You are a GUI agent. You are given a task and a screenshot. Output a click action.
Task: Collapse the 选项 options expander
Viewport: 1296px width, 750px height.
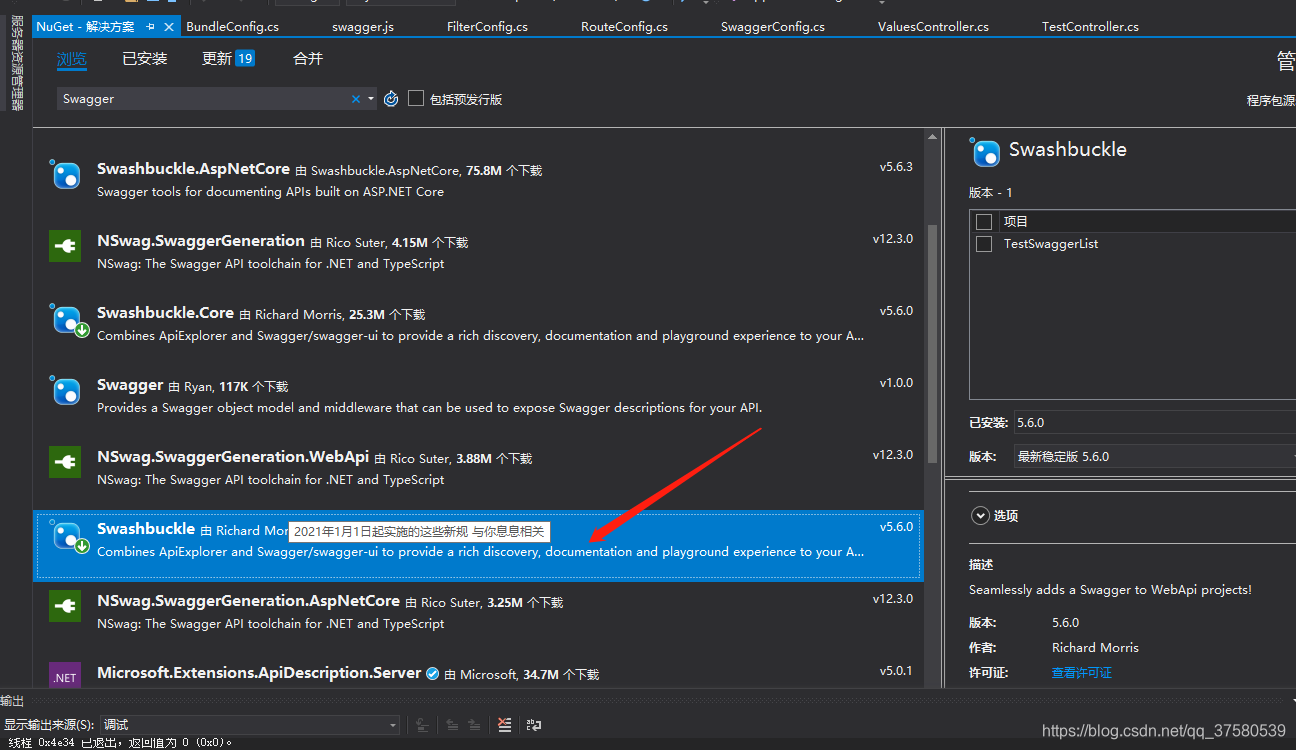[980, 516]
